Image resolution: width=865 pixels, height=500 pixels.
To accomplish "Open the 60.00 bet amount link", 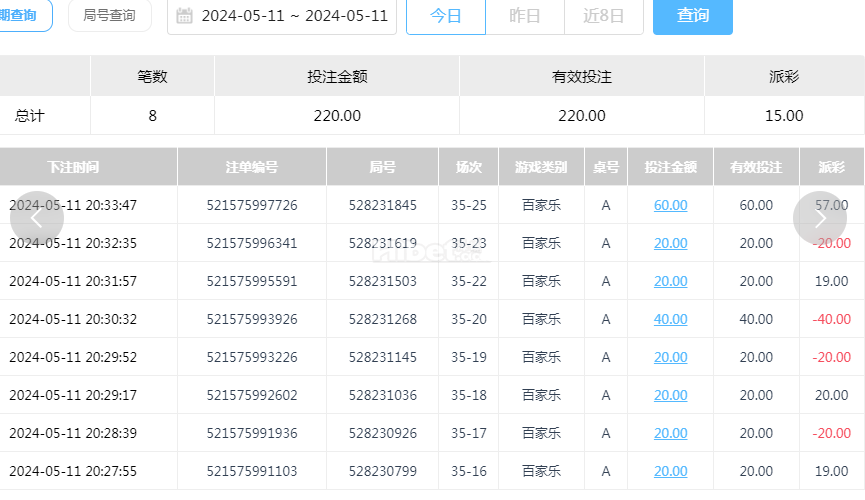I will tap(670, 205).
